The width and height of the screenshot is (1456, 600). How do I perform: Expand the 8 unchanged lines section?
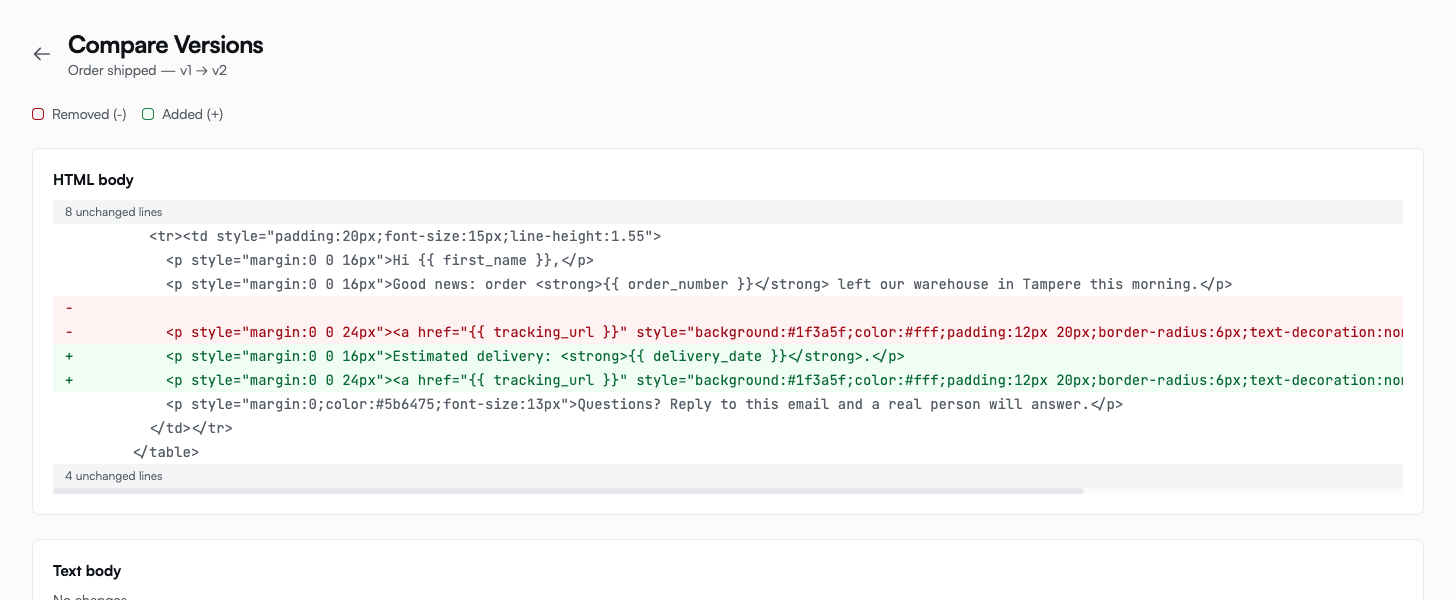728,212
